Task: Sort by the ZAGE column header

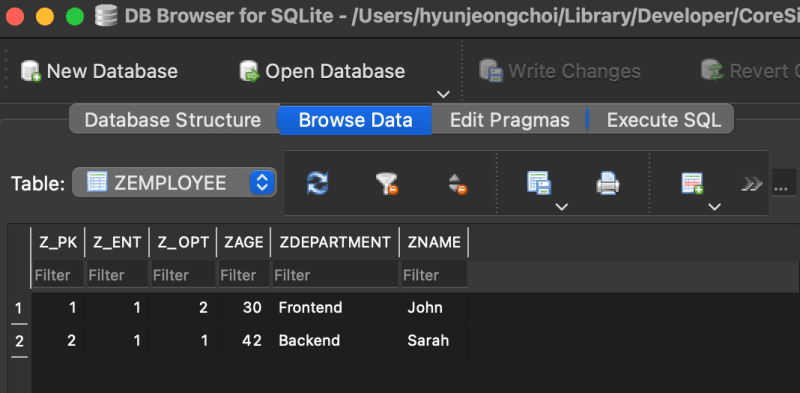Action: (244, 242)
